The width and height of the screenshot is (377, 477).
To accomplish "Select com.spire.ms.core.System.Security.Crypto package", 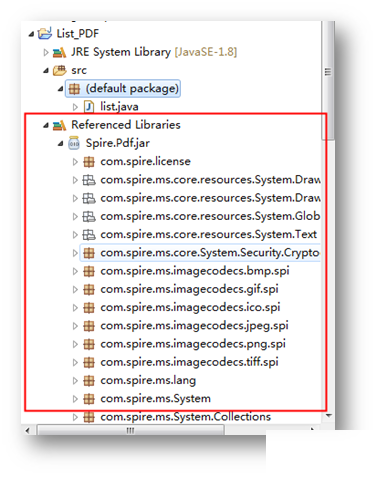I will [x=210, y=253].
